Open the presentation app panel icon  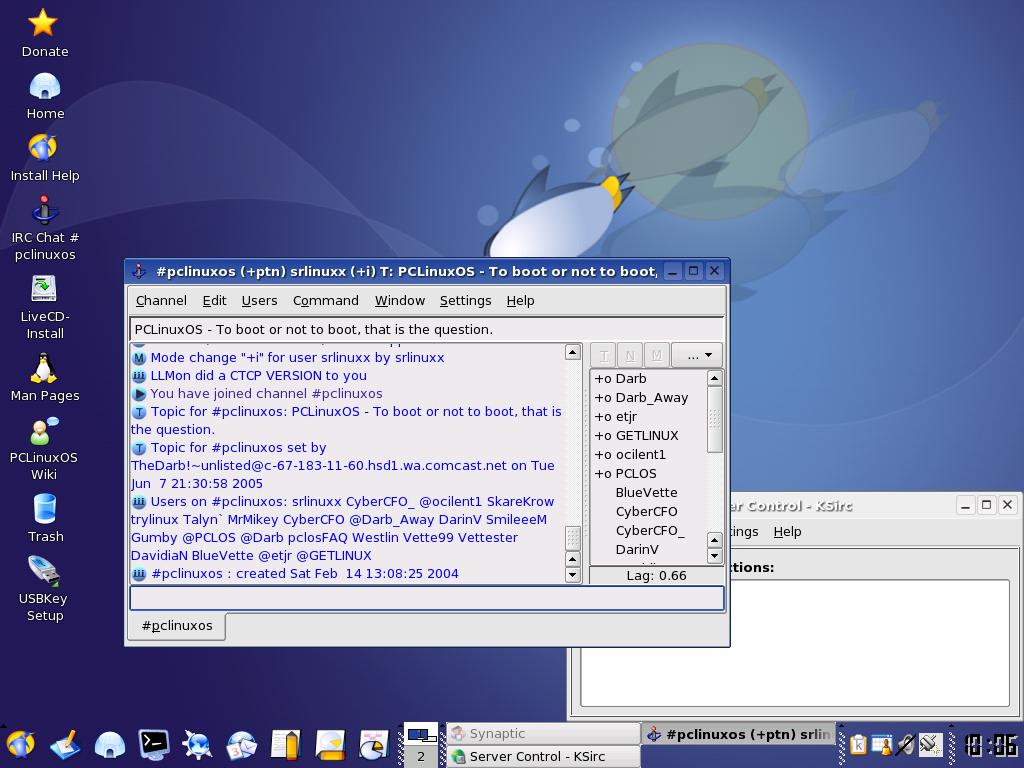pyautogui.click(x=330, y=744)
